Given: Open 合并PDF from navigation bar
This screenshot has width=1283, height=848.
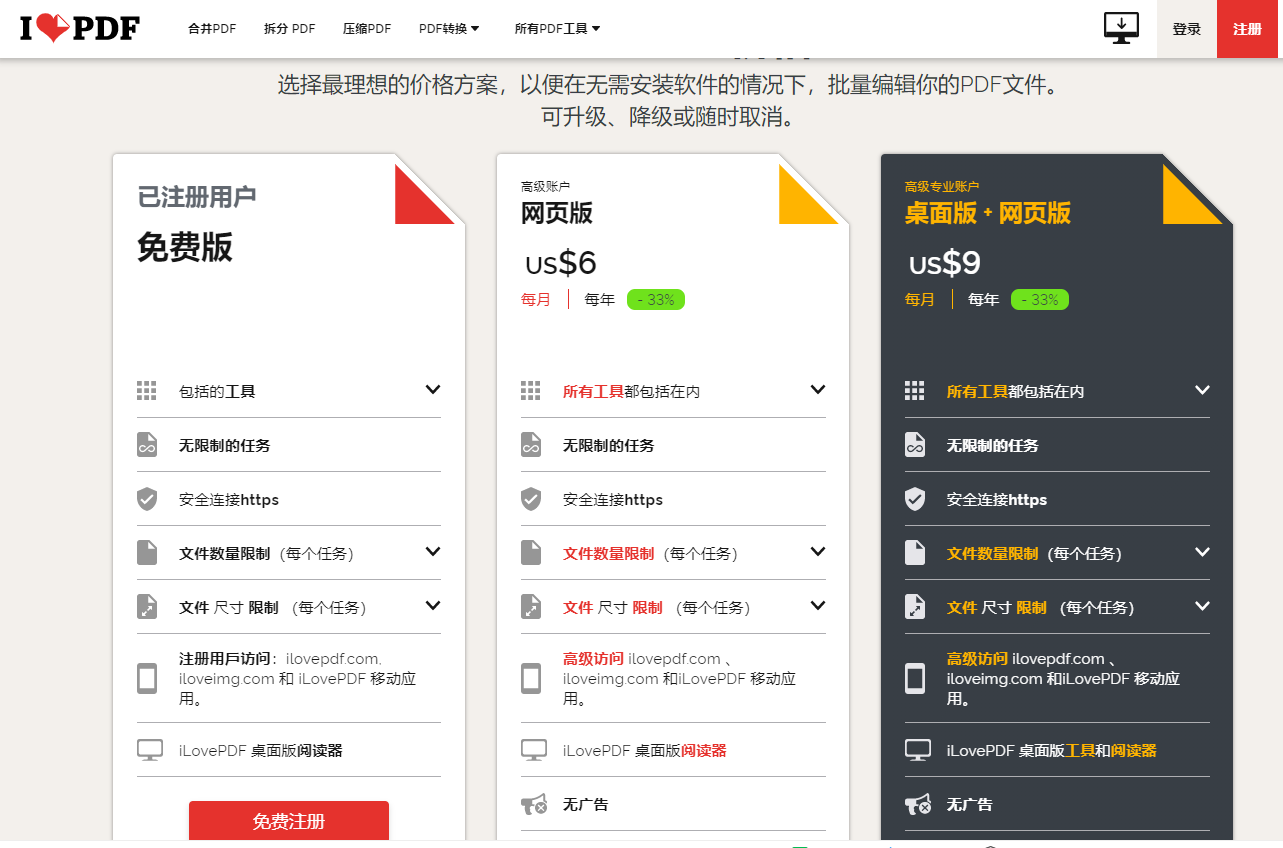Looking at the screenshot, I should tap(212, 29).
